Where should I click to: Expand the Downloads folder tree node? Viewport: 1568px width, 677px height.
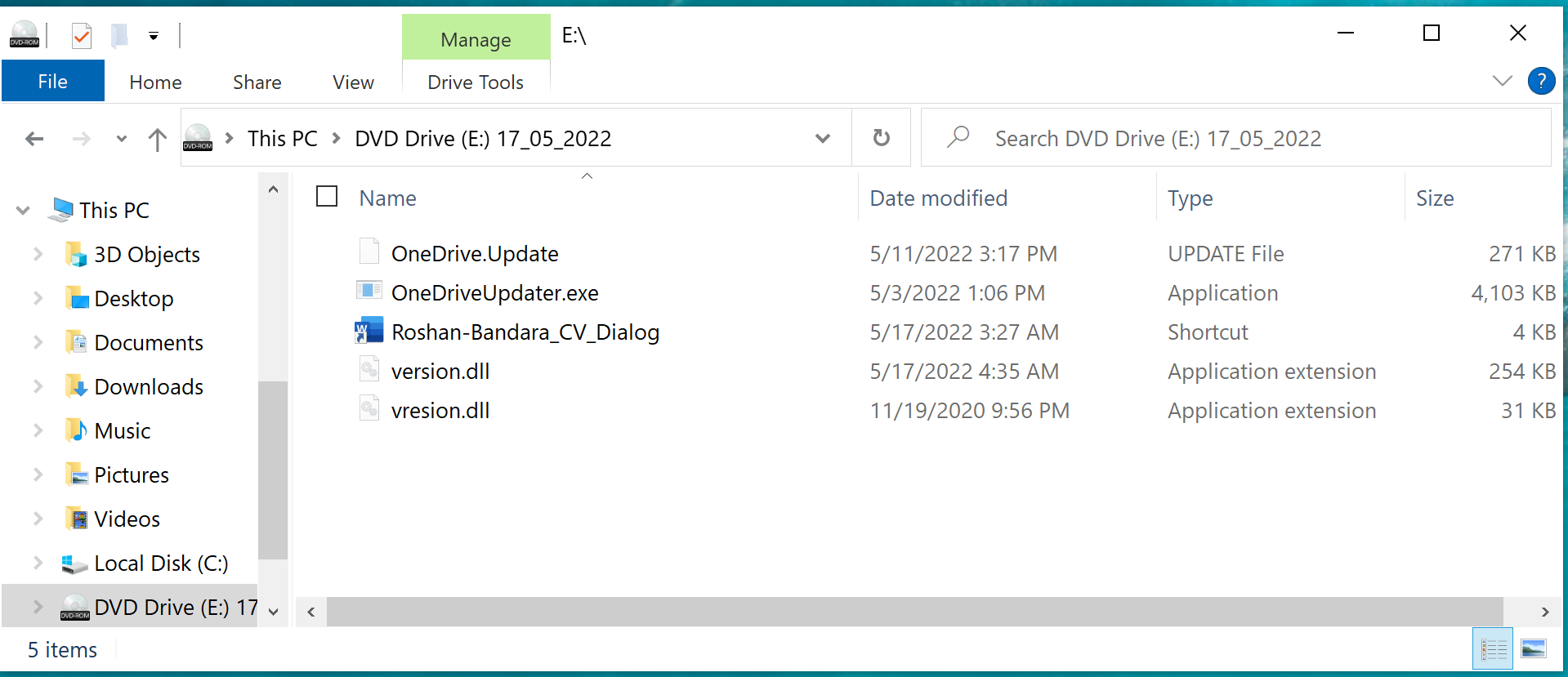pyautogui.click(x=38, y=386)
